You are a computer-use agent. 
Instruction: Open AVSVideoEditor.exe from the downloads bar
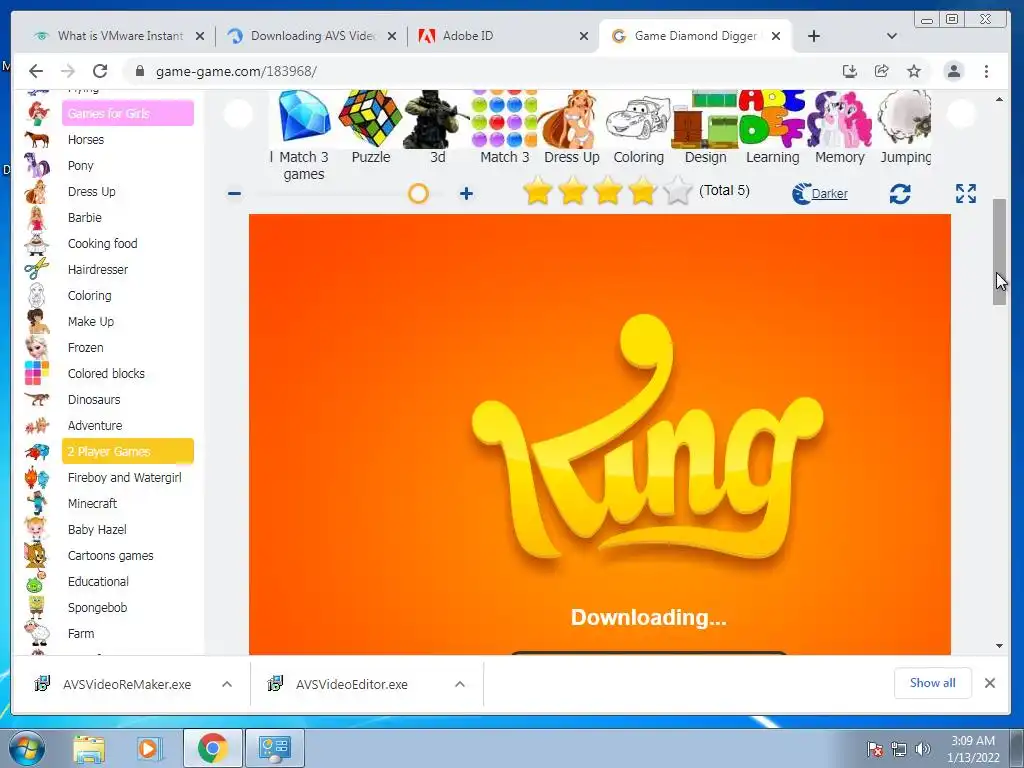(351, 684)
